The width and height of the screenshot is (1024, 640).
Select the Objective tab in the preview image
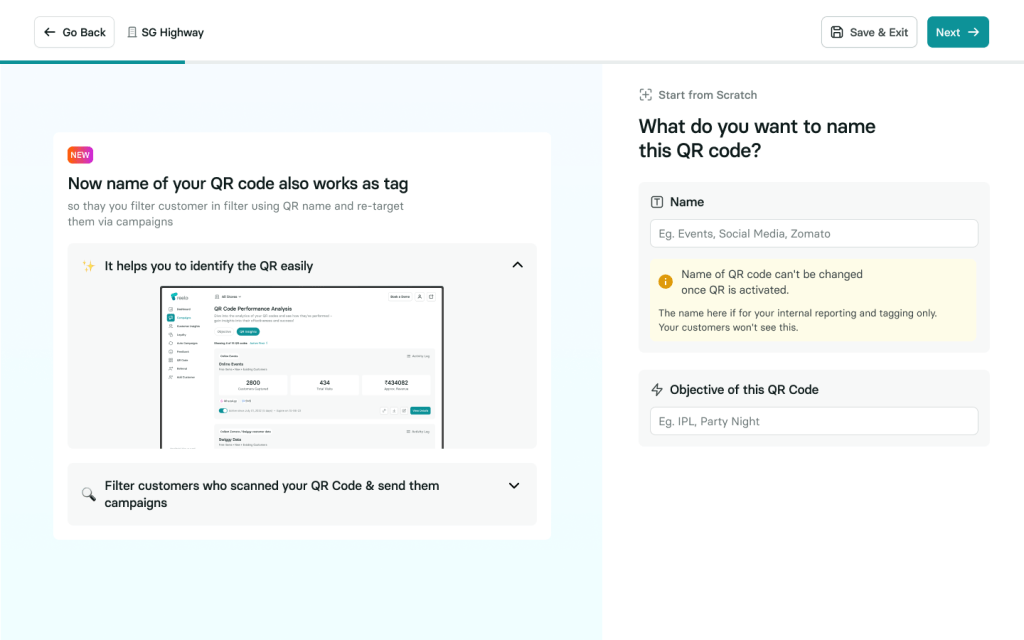click(x=224, y=331)
